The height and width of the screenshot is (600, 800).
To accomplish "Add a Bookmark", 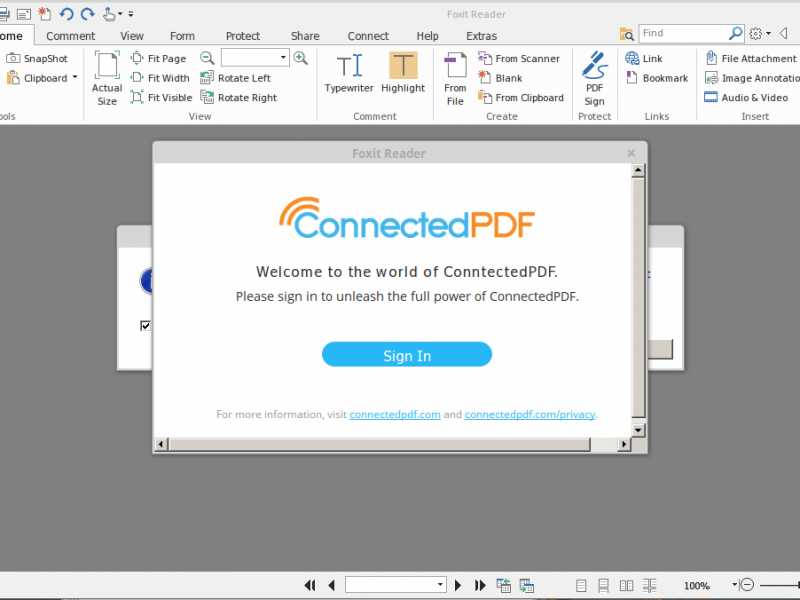I will point(657,78).
